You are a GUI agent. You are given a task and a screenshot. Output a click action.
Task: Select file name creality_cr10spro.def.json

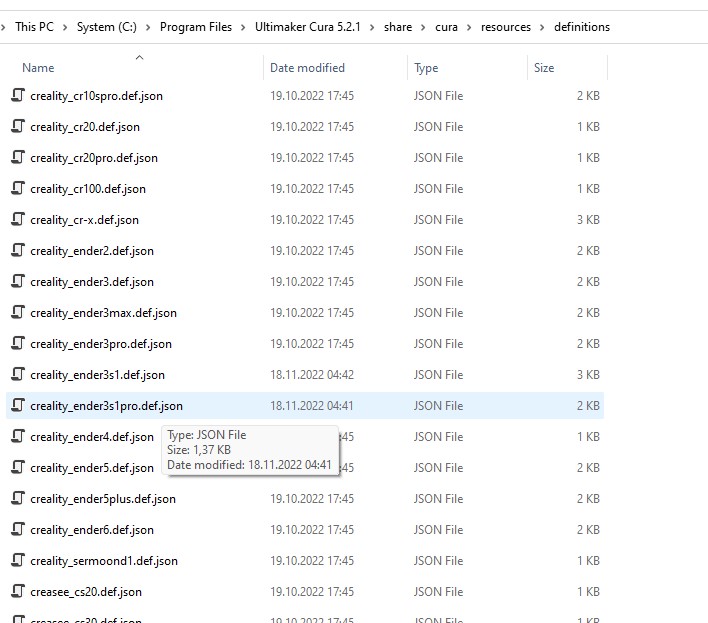pos(96,96)
